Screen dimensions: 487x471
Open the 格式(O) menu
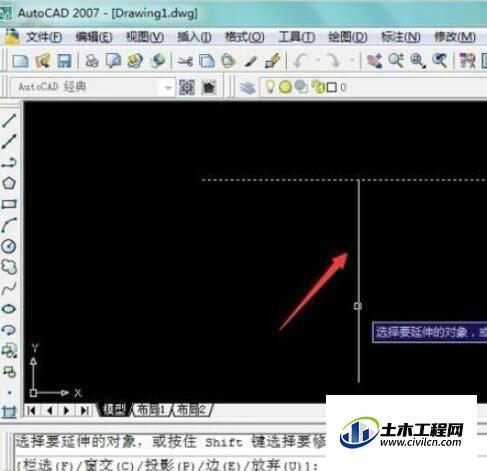click(x=245, y=37)
